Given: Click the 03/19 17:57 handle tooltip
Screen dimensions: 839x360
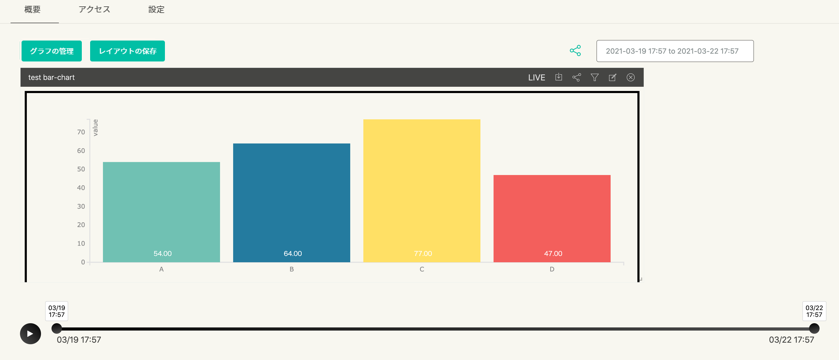Looking at the screenshot, I should 57,311.
